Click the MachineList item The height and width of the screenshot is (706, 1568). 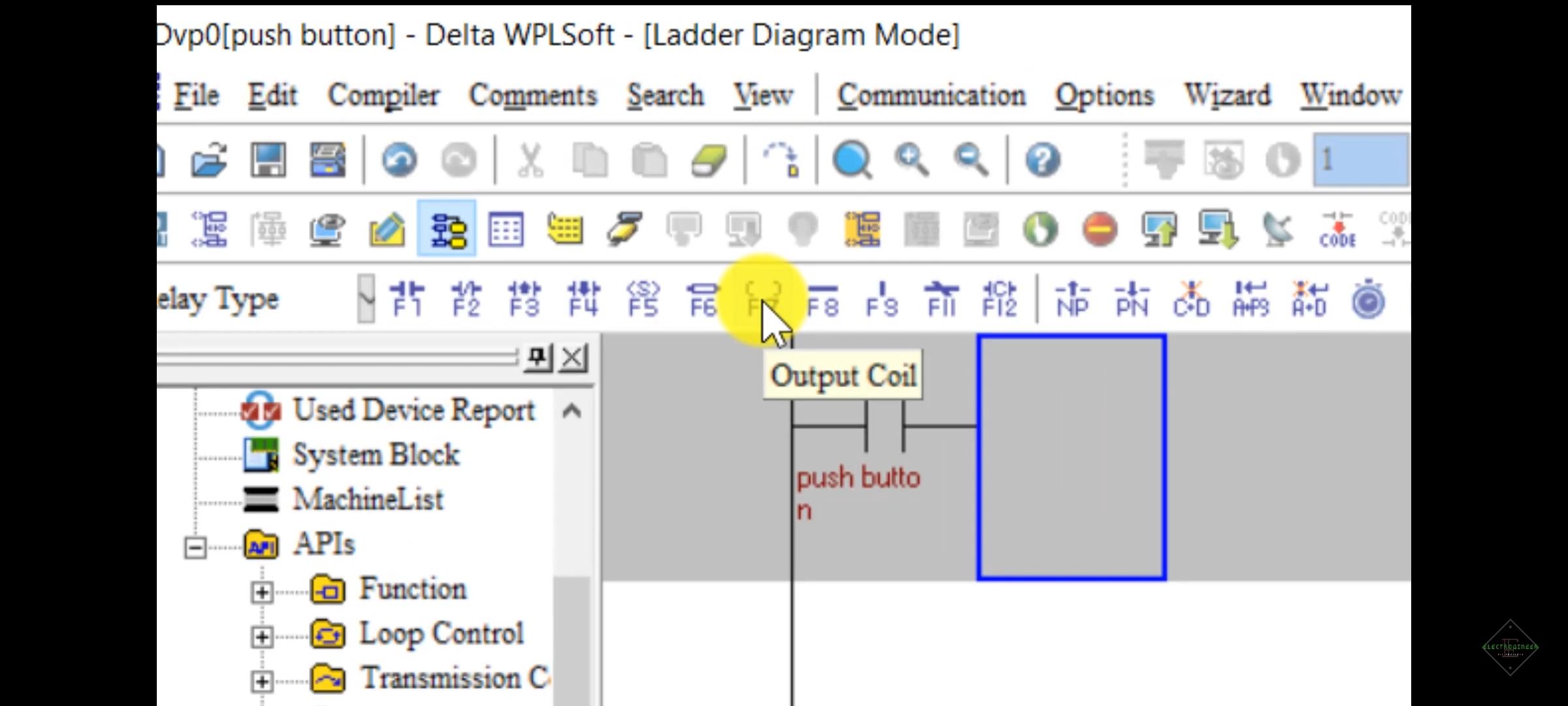tap(368, 499)
